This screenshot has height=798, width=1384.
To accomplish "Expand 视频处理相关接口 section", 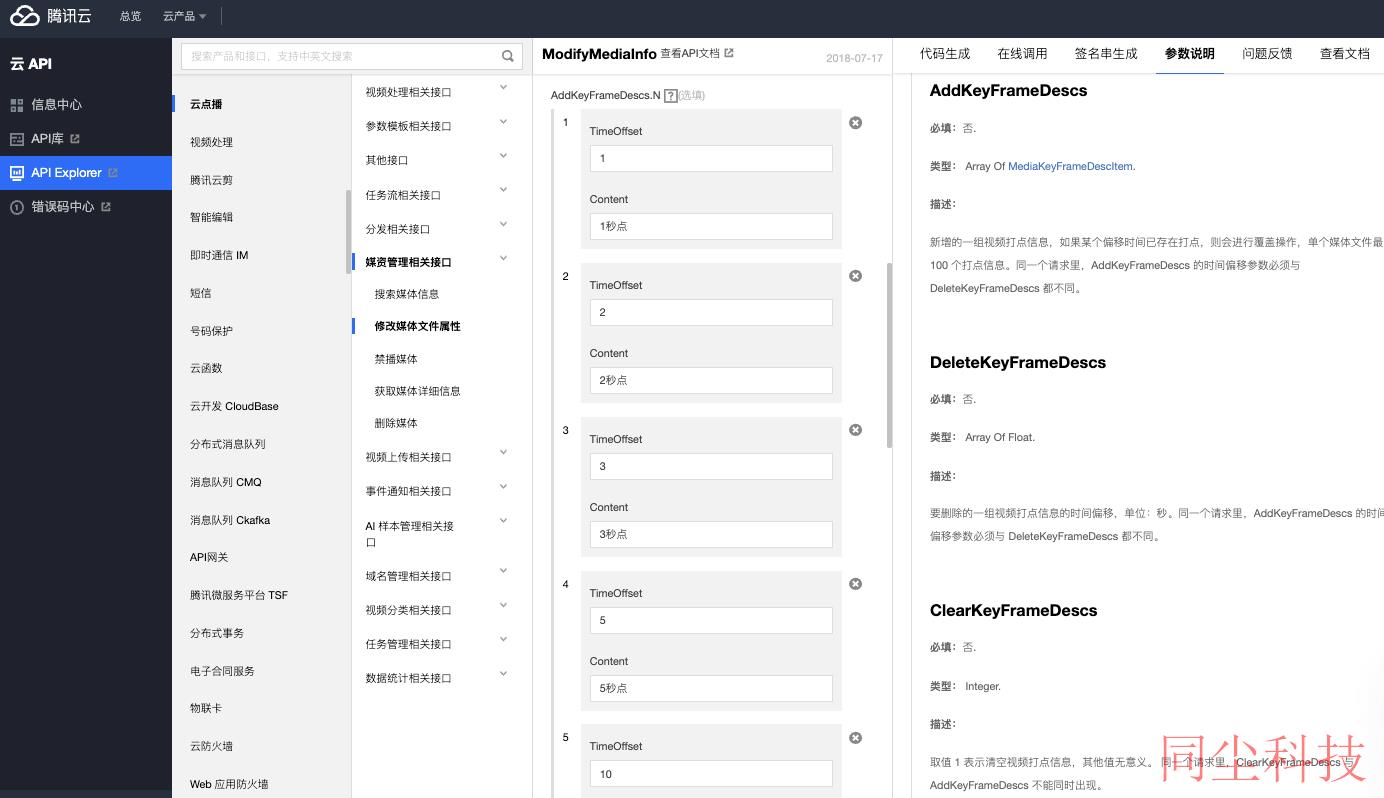I will point(503,88).
